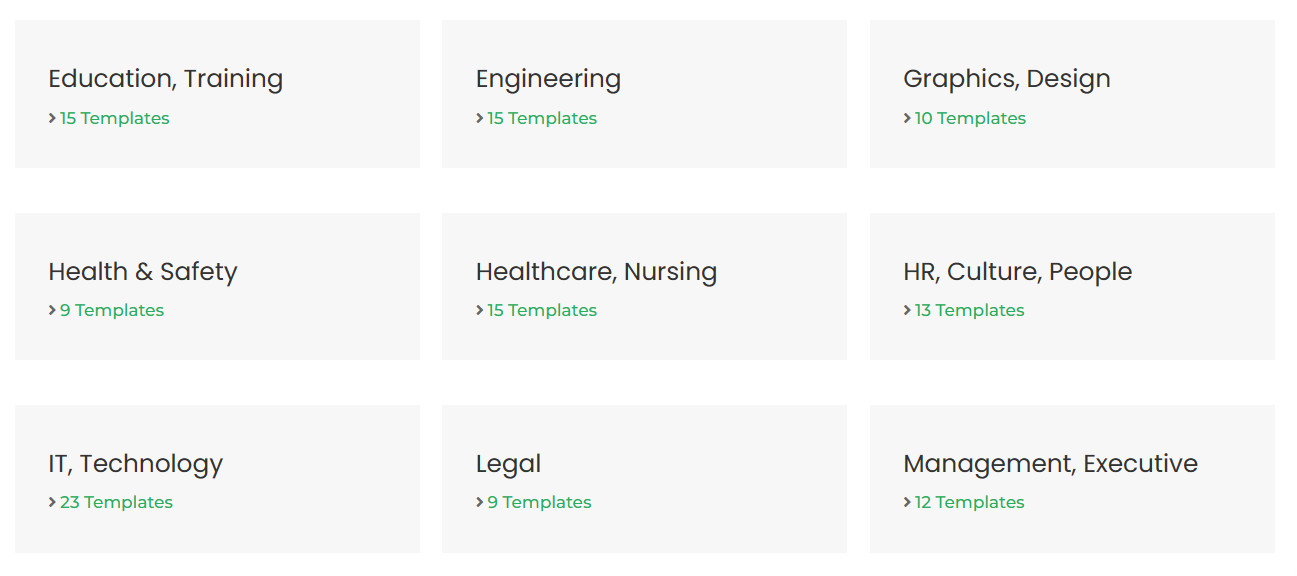Viewport: 1297px width, 576px height.
Task: Click the chevron icon next to Engineering templates link
Action: pyautogui.click(x=478, y=118)
